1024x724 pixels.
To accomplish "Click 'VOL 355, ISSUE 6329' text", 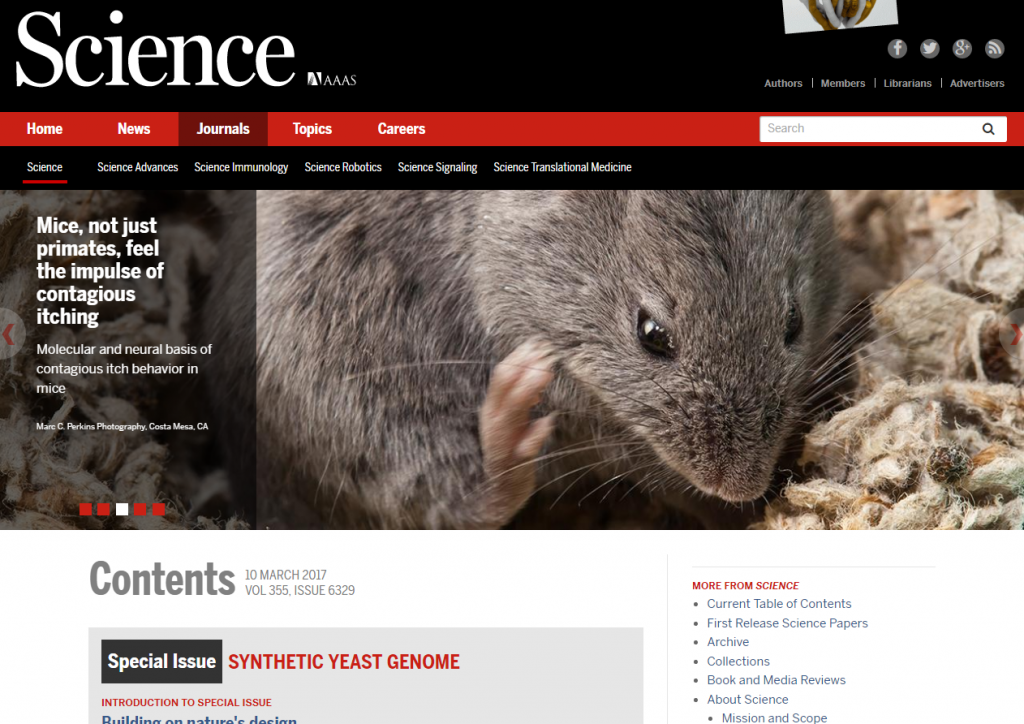I will [300, 591].
